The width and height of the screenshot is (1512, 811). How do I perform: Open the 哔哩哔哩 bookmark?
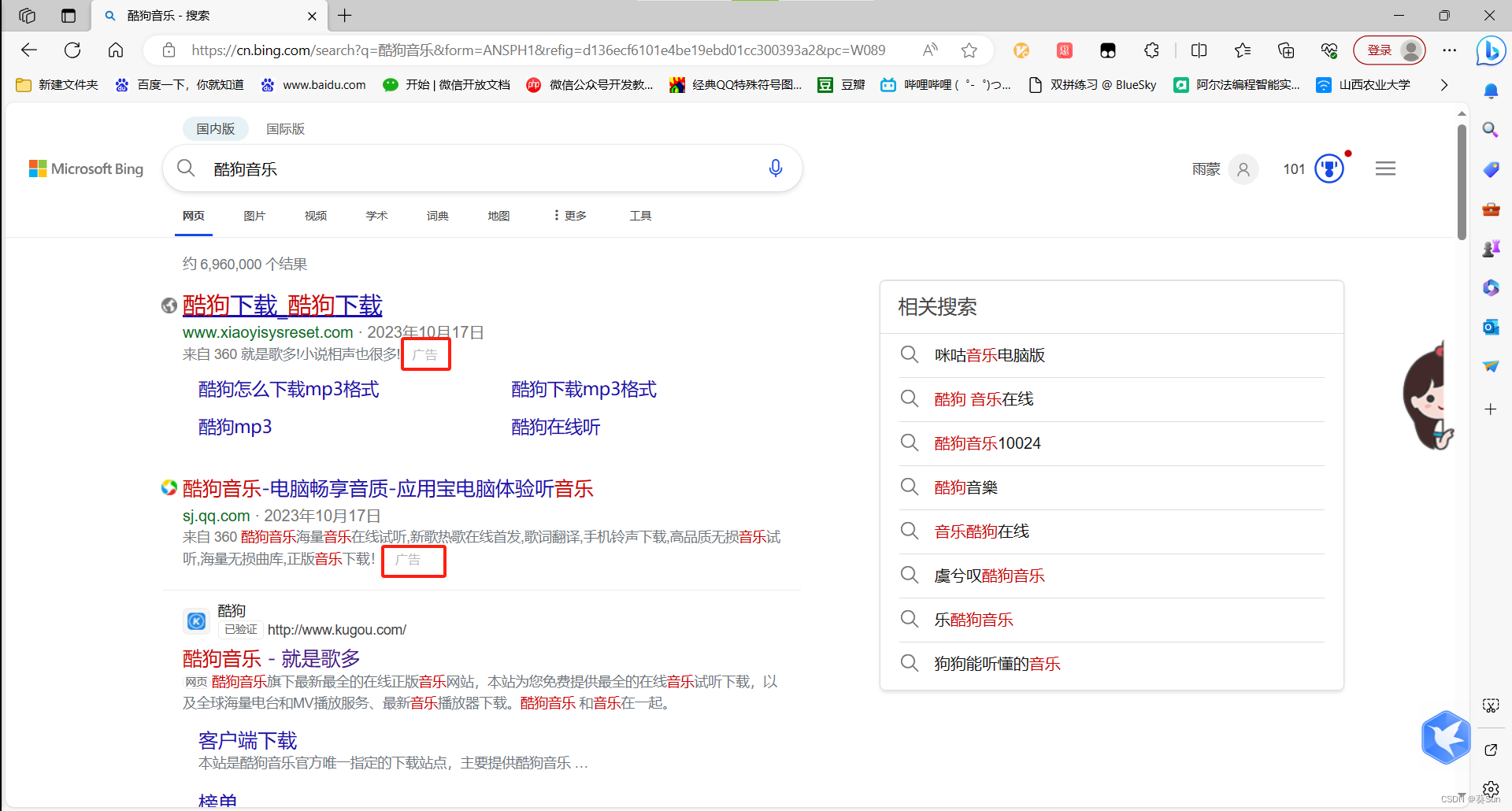947,84
